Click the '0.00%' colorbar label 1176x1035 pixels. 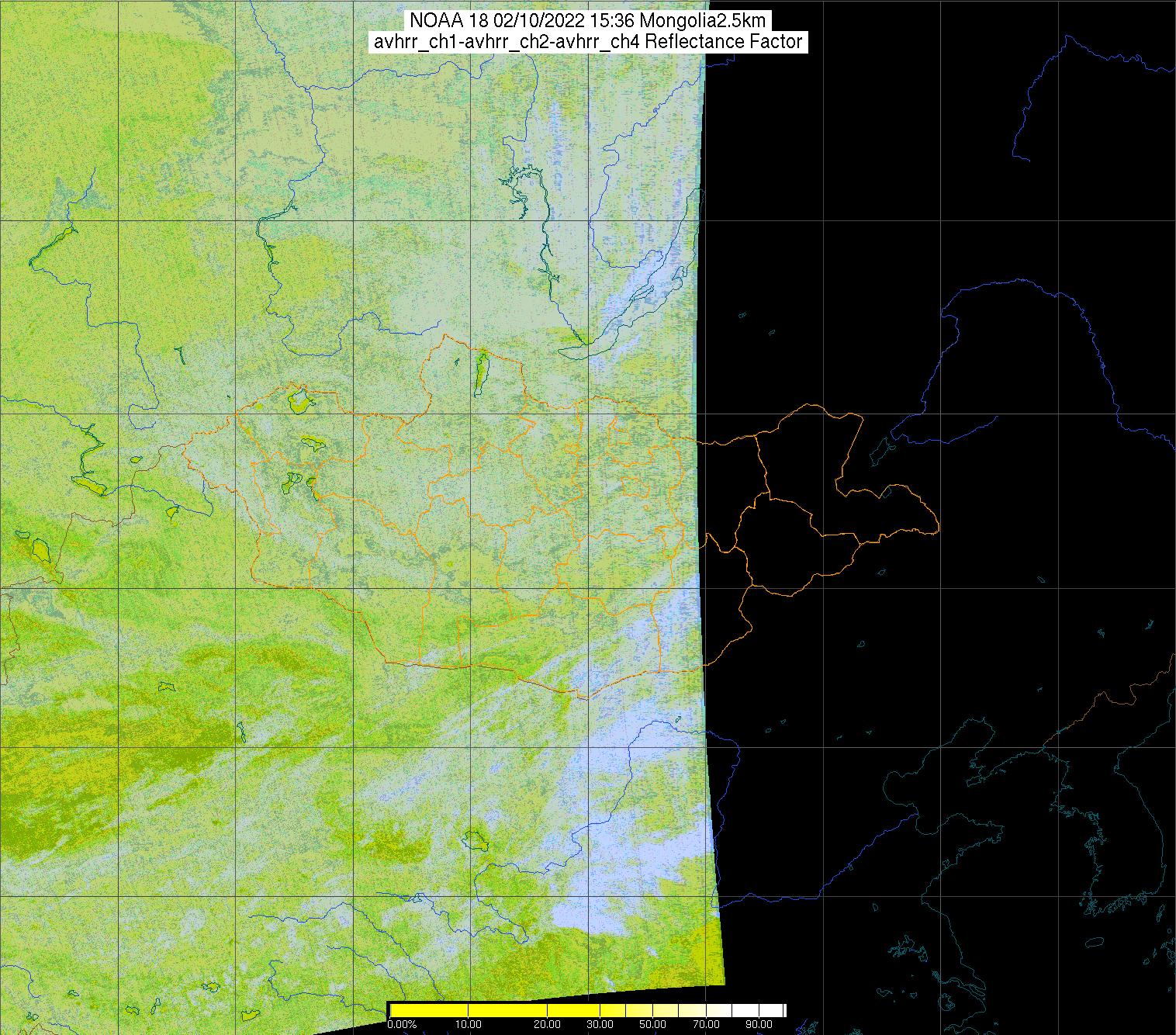click(402, 1025)
